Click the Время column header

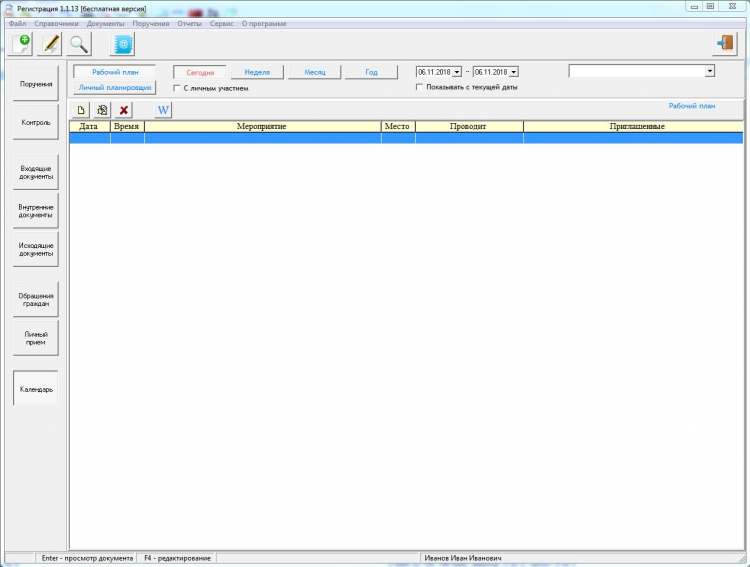click(127, 126)
